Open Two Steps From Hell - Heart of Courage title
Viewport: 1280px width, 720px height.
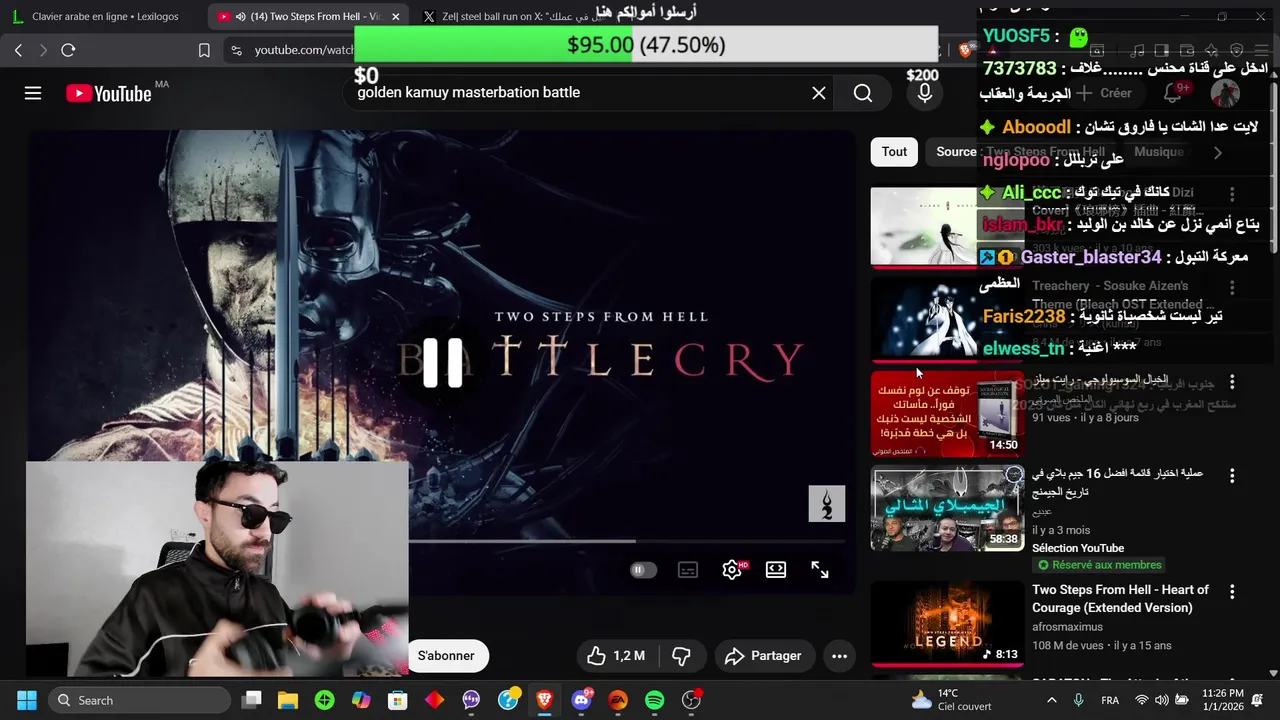[x=1120, y=599]
